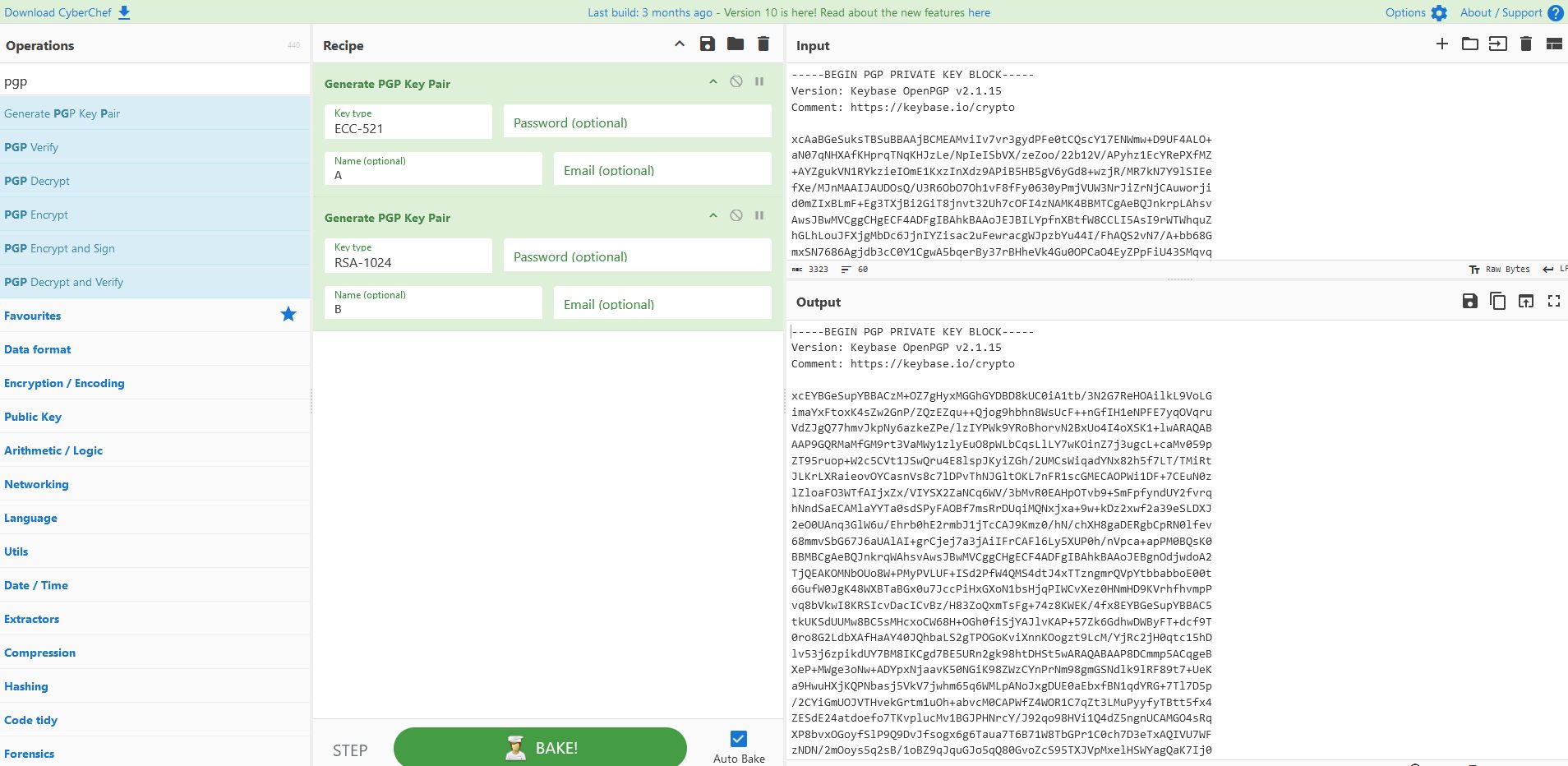
Task: Expand the Forensics category
Action: tap(155, 754)
